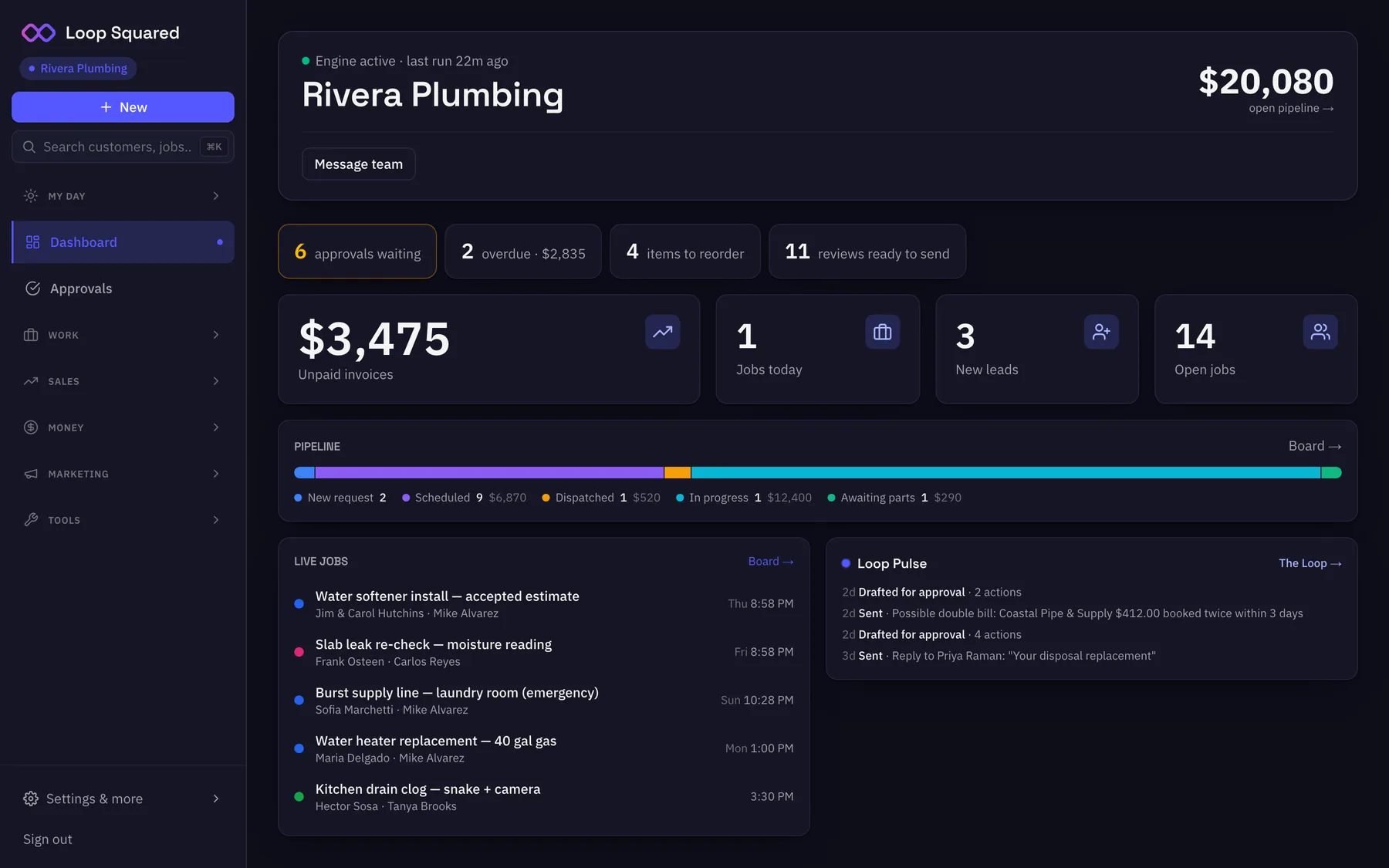Click the settings gear icon
The image size is (1389, 868).
pos(31,799)
